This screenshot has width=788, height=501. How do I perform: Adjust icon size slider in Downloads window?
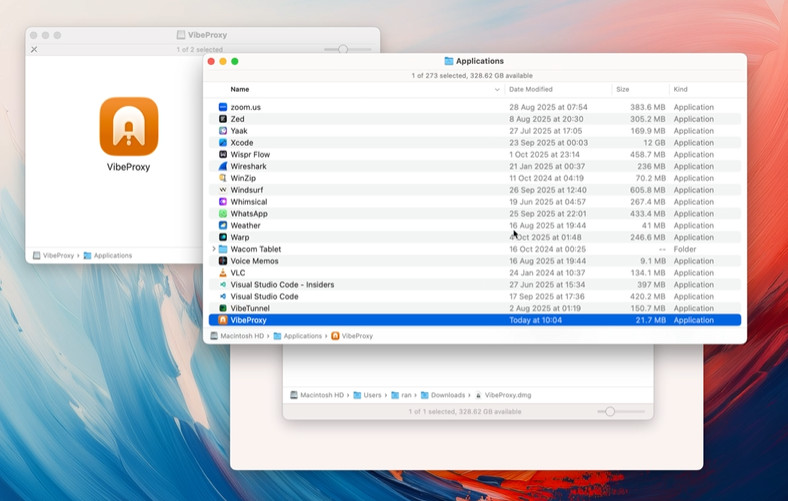pyautogui.click(x=610, y=412)
